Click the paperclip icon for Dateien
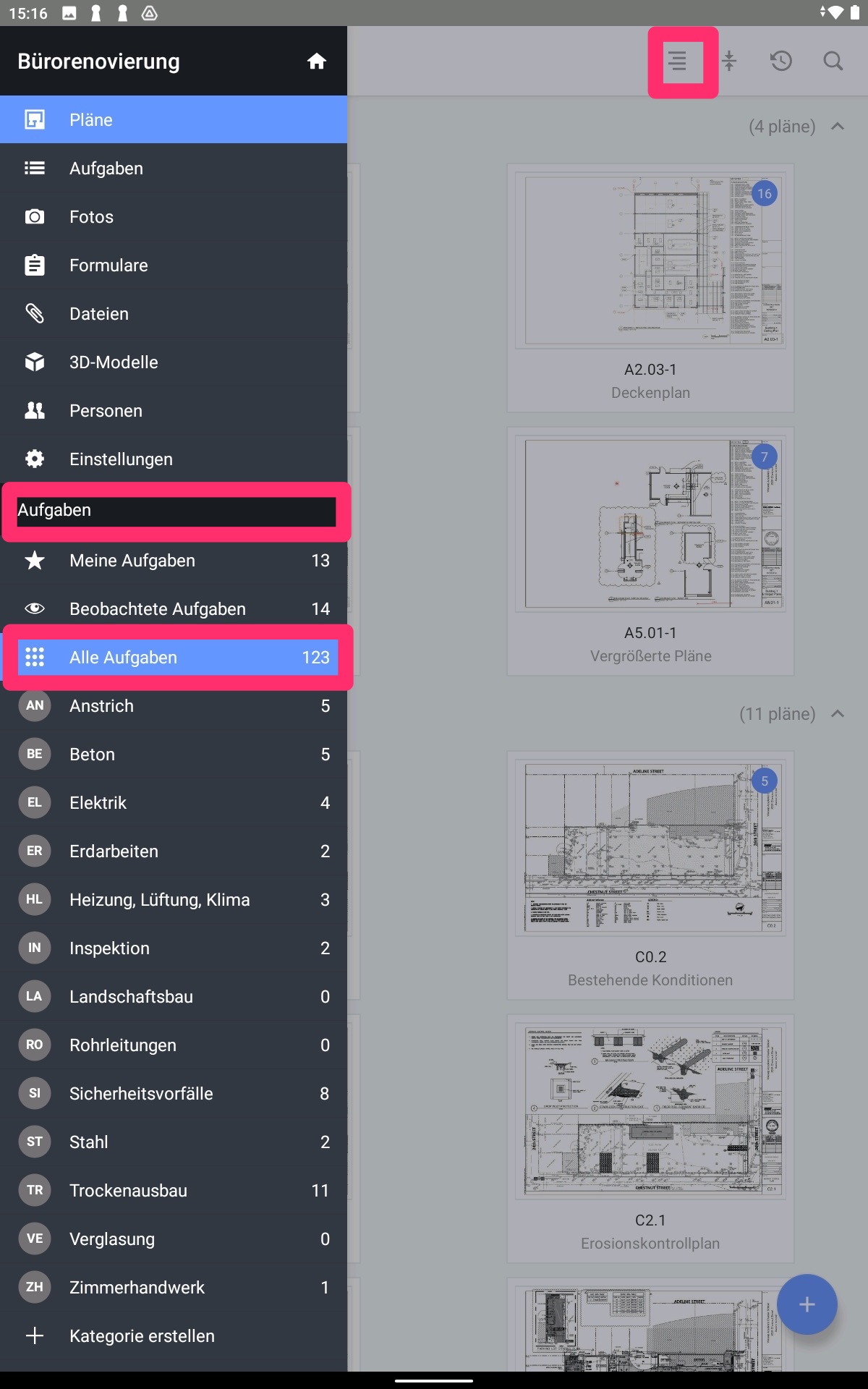Screen dimensions: 868x1389 click(35, 313)
